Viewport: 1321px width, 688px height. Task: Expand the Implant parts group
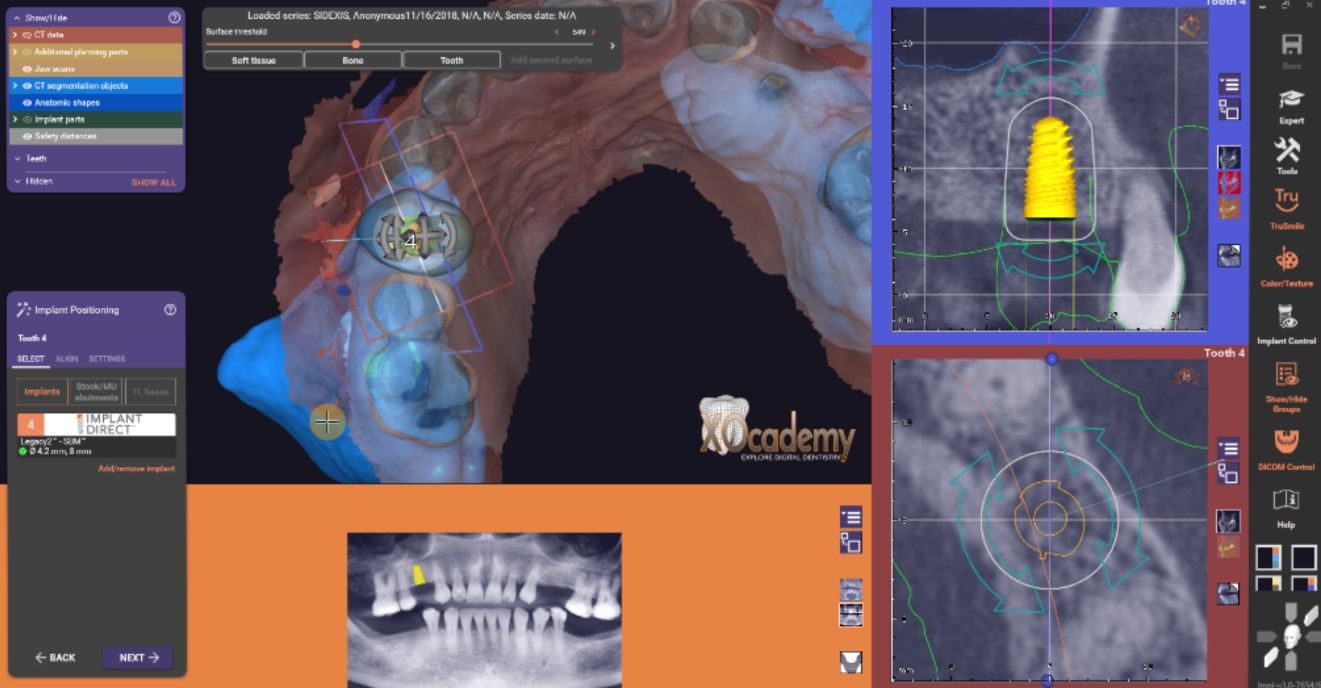tap(16, 119)
